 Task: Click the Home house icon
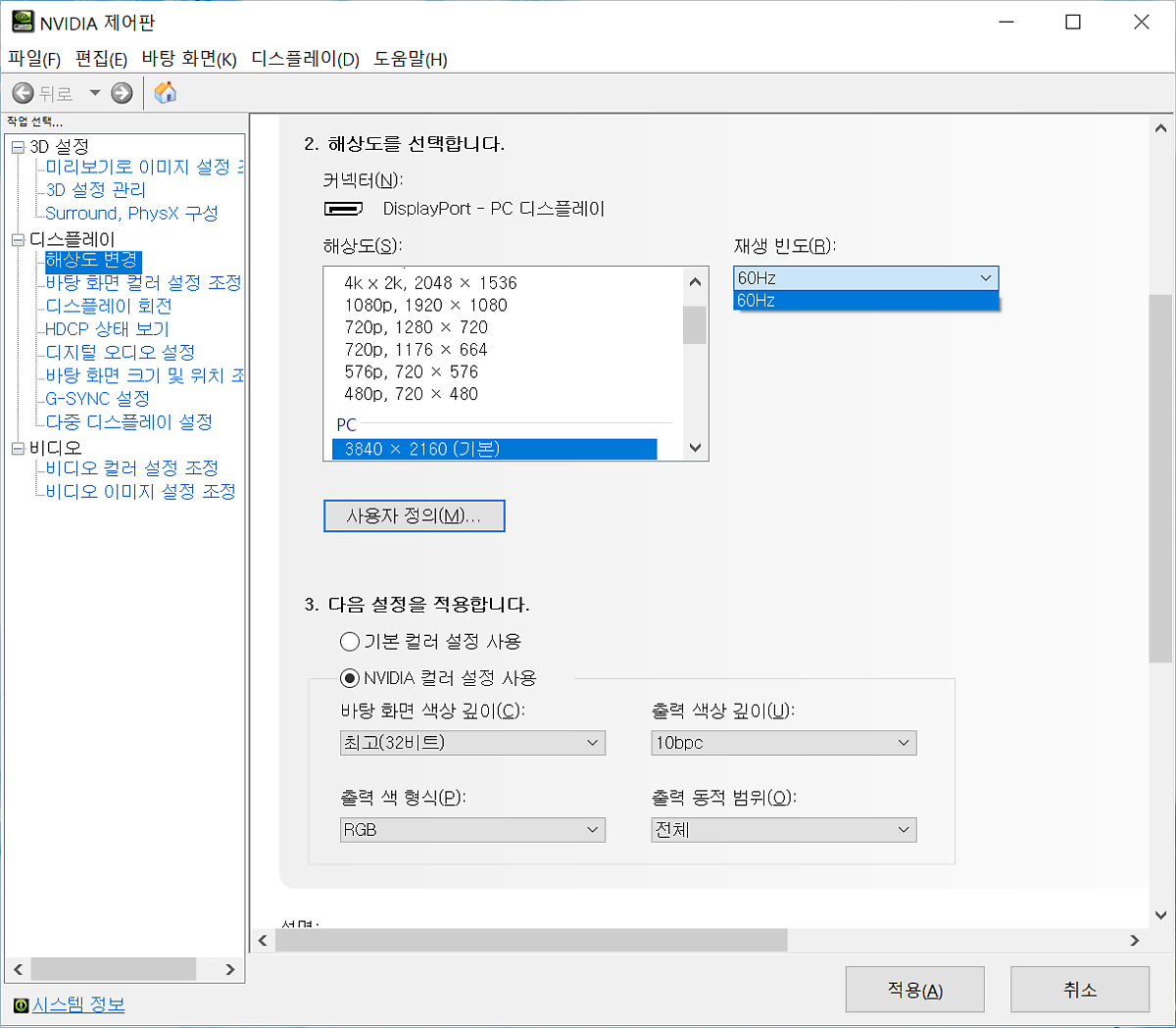click(166, 93)
